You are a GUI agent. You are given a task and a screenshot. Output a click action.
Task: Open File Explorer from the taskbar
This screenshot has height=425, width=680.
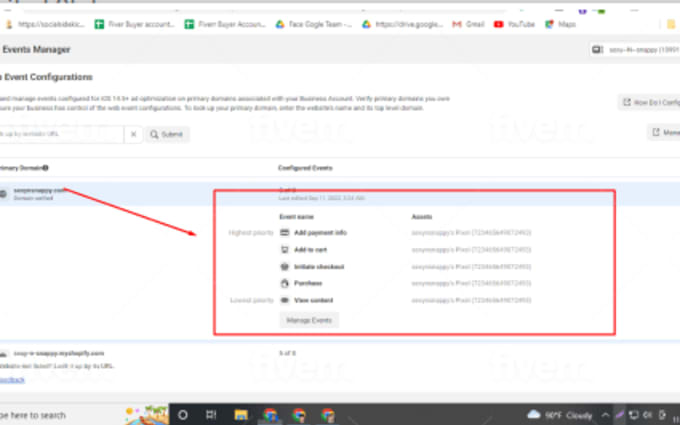pyautogui.click(x=241, y=415)
